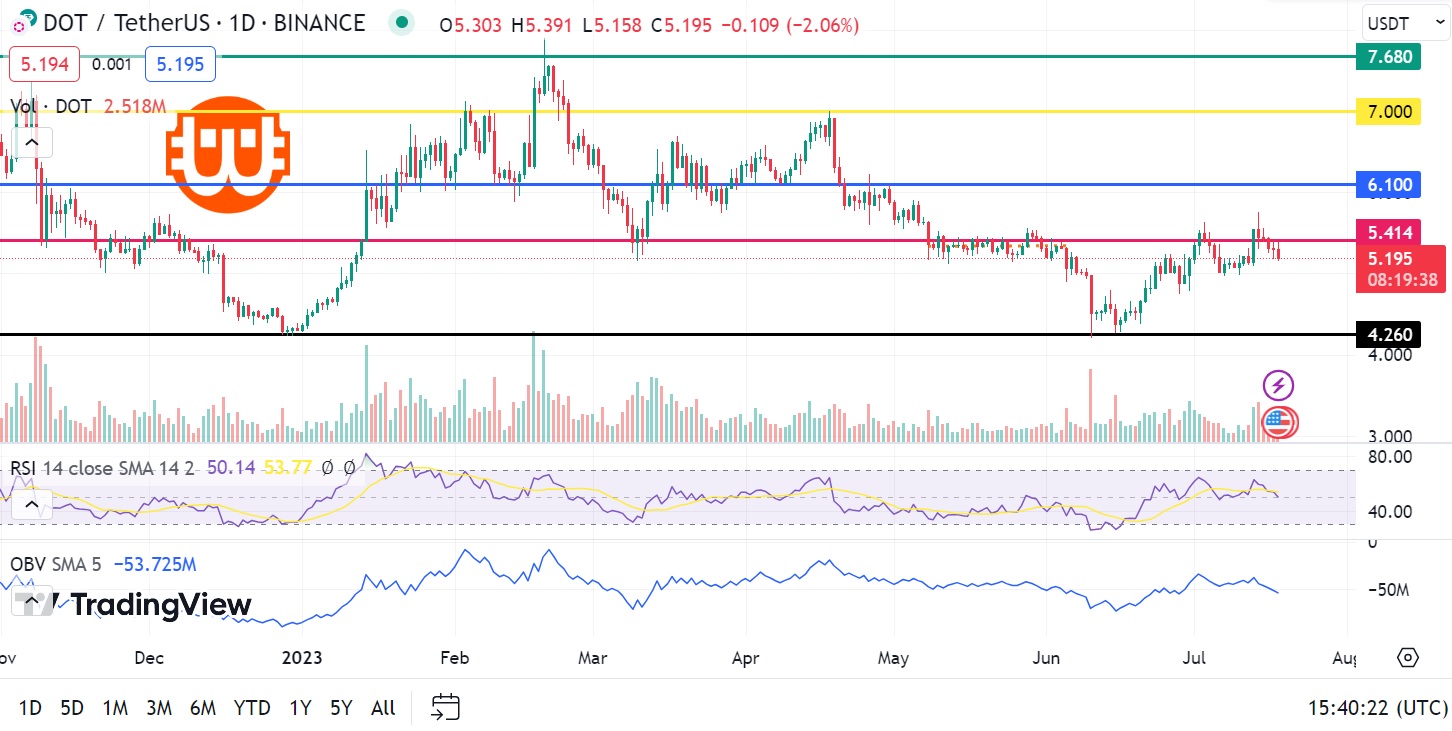This screenshot has height=731, width=1452.
Task: Select the 1D time range
Action: (31, 708)
